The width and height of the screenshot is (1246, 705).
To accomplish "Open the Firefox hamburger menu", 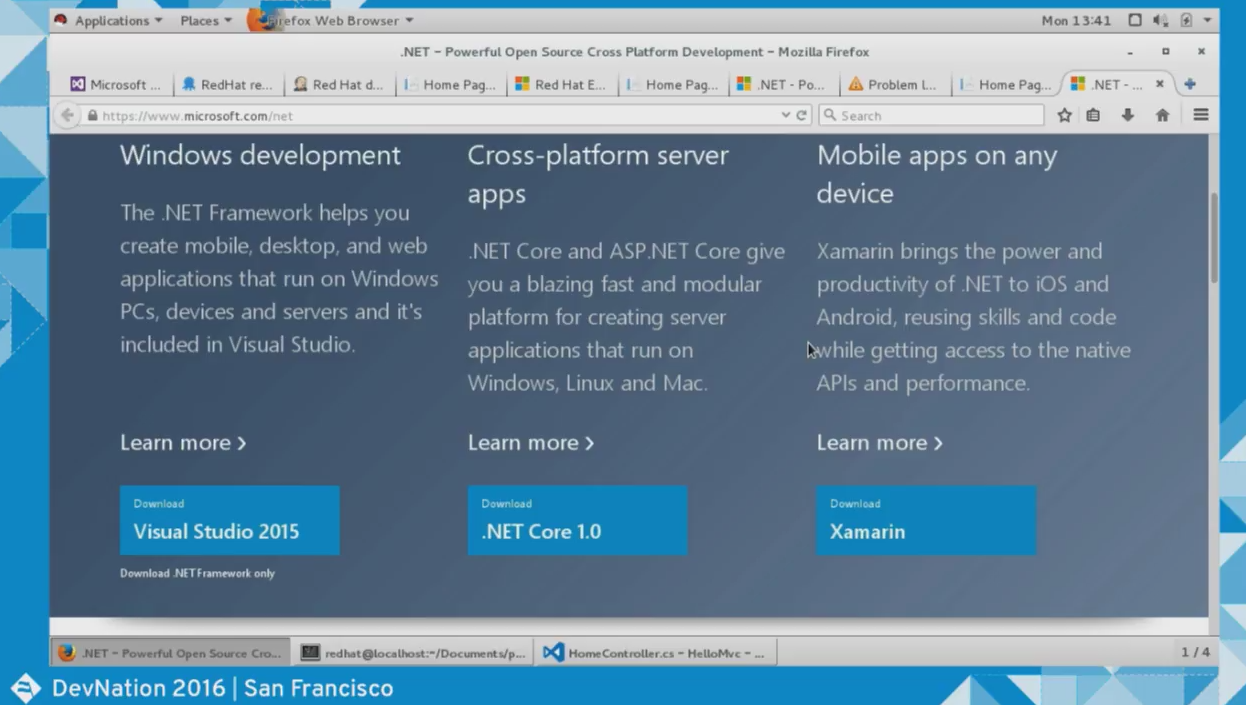I will tap(1201, 116).
